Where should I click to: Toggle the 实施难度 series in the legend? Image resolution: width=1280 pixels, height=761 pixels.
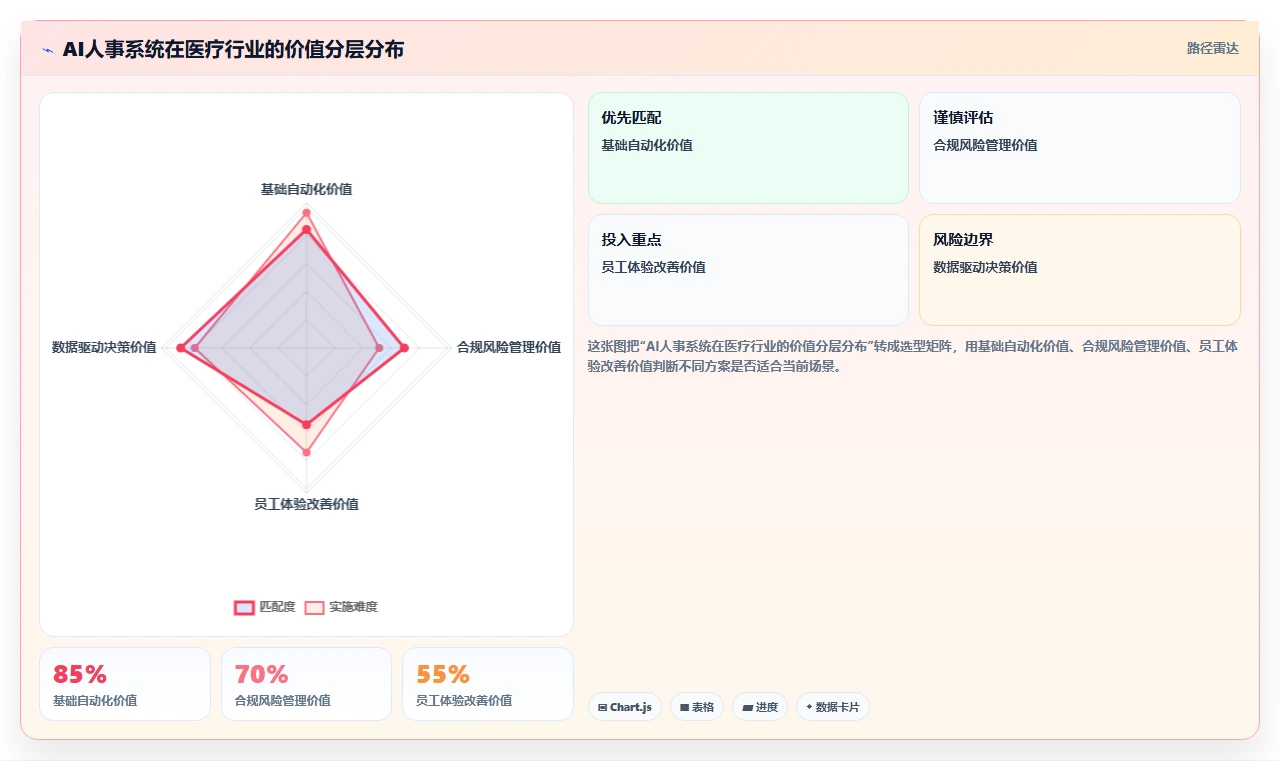point(341,607)
